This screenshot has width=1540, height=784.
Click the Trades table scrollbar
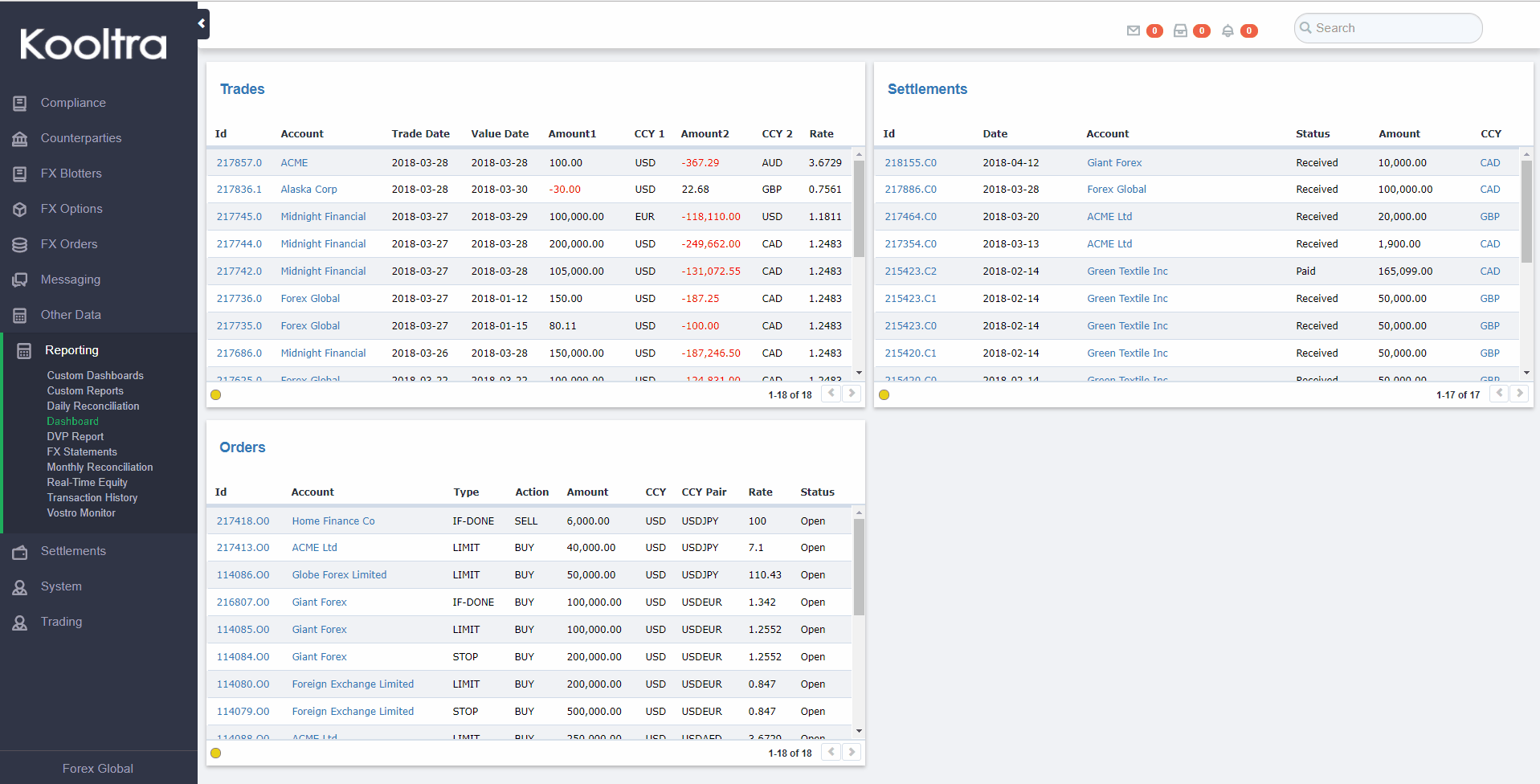[859, 209]
